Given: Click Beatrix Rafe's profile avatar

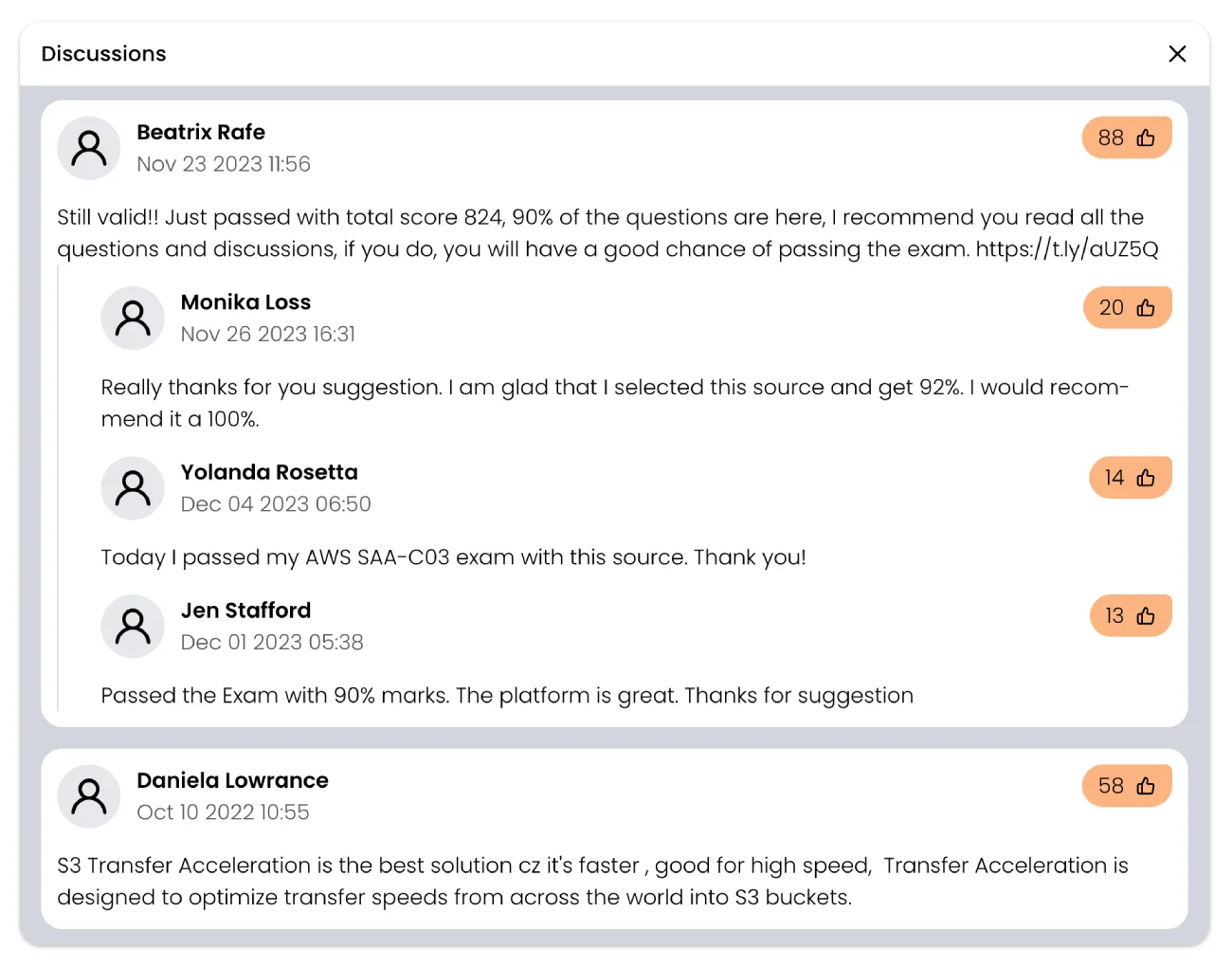Looking at the screenshot, I should [89, 149].
